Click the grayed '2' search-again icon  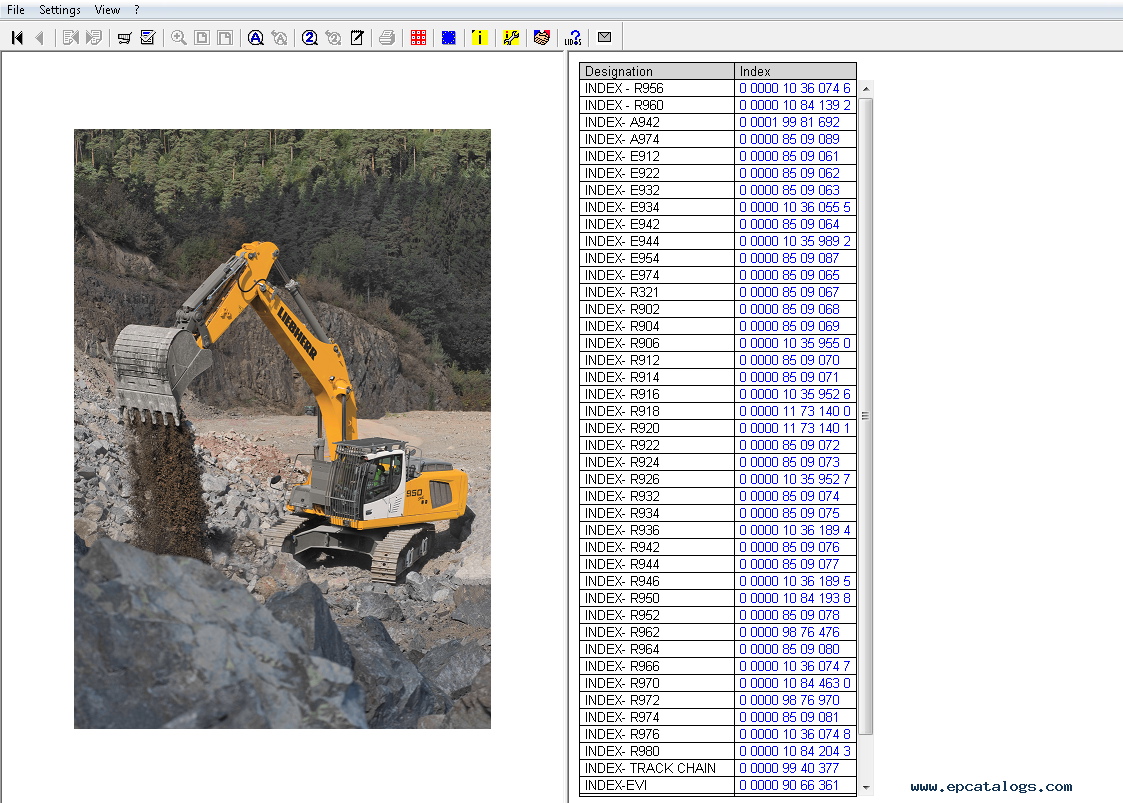[333, 38]
